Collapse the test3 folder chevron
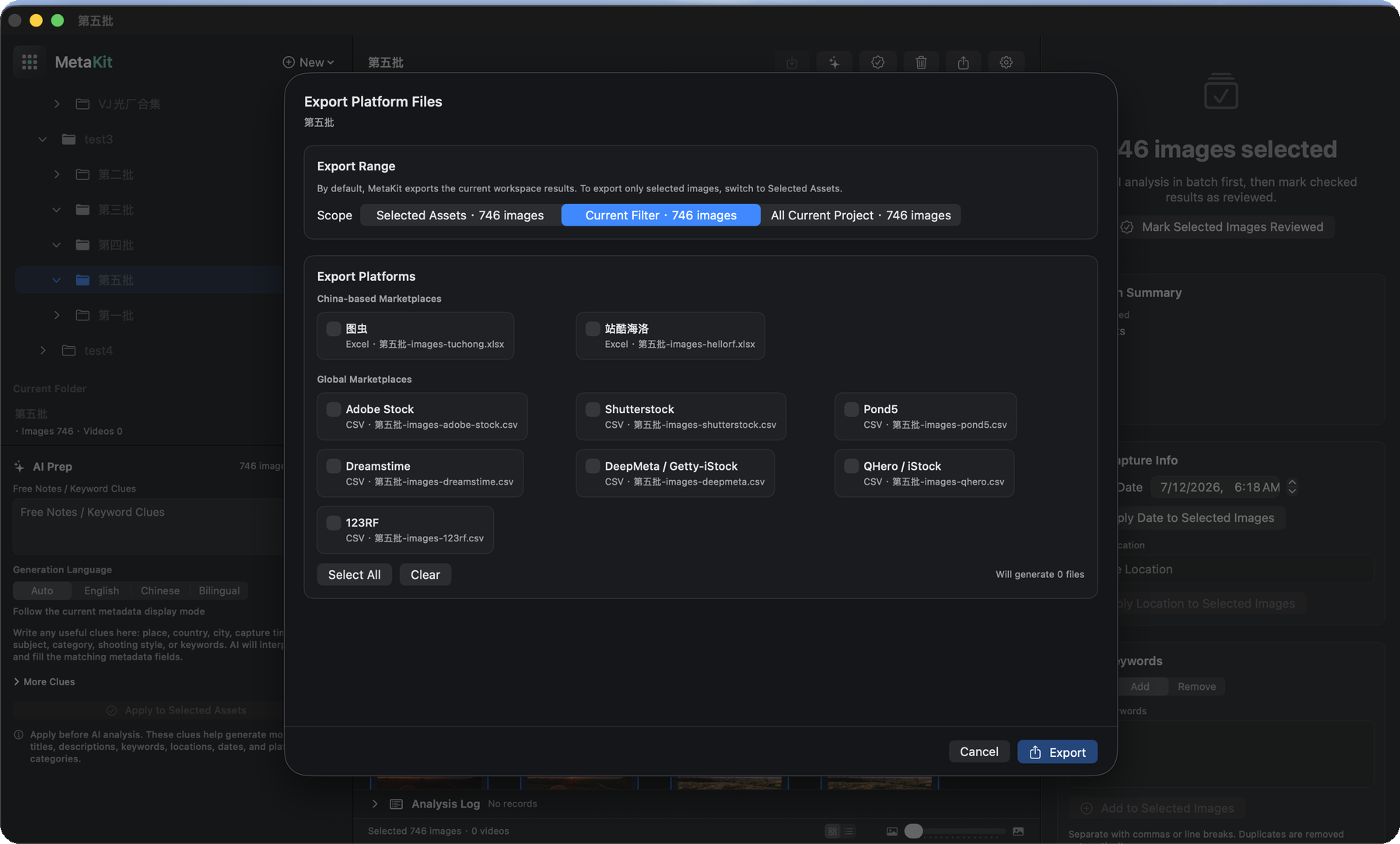Viewport: 1400px width, 844px height. coord(43,139)
